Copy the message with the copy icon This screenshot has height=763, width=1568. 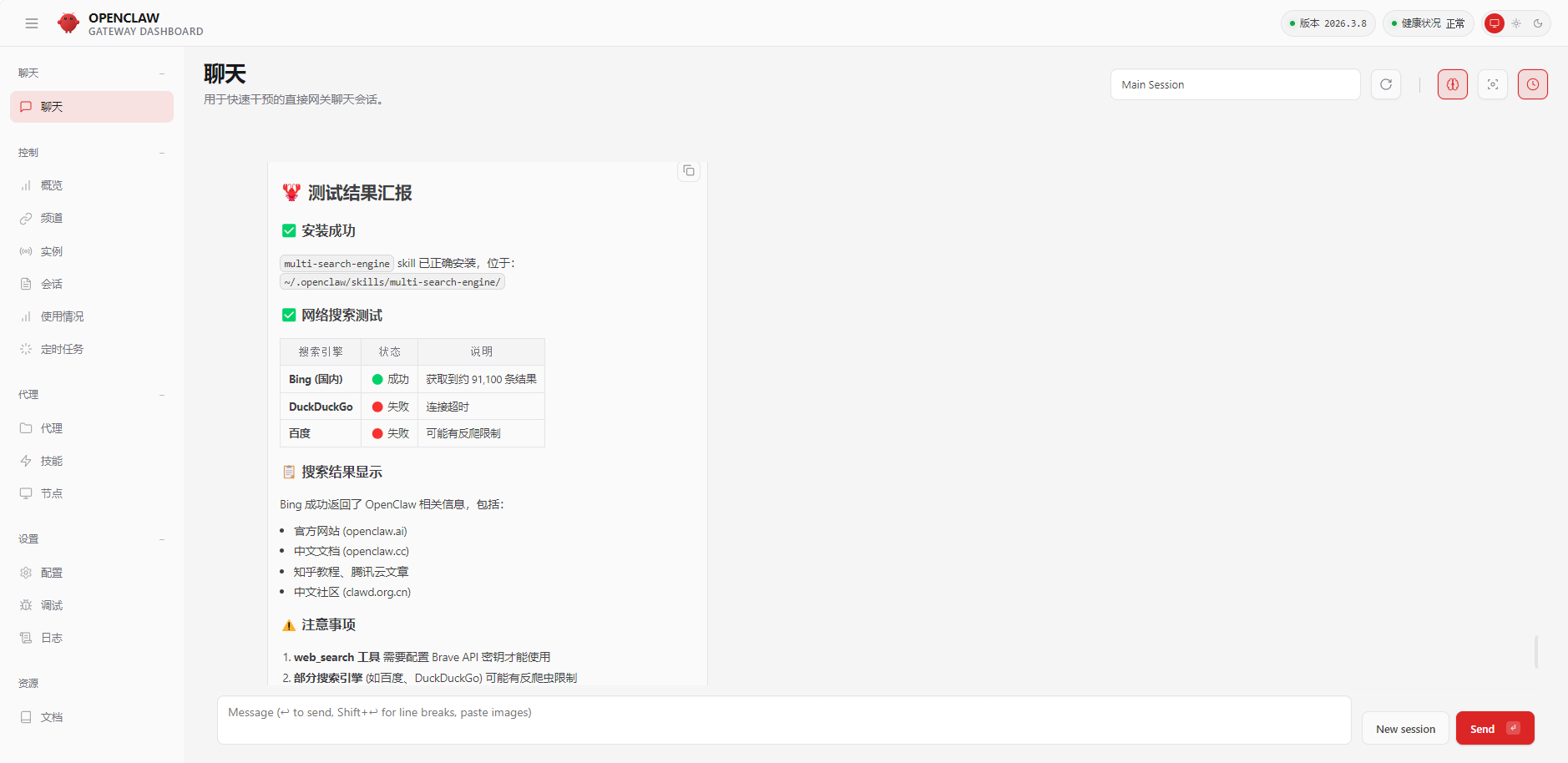[x=689, y=171]
